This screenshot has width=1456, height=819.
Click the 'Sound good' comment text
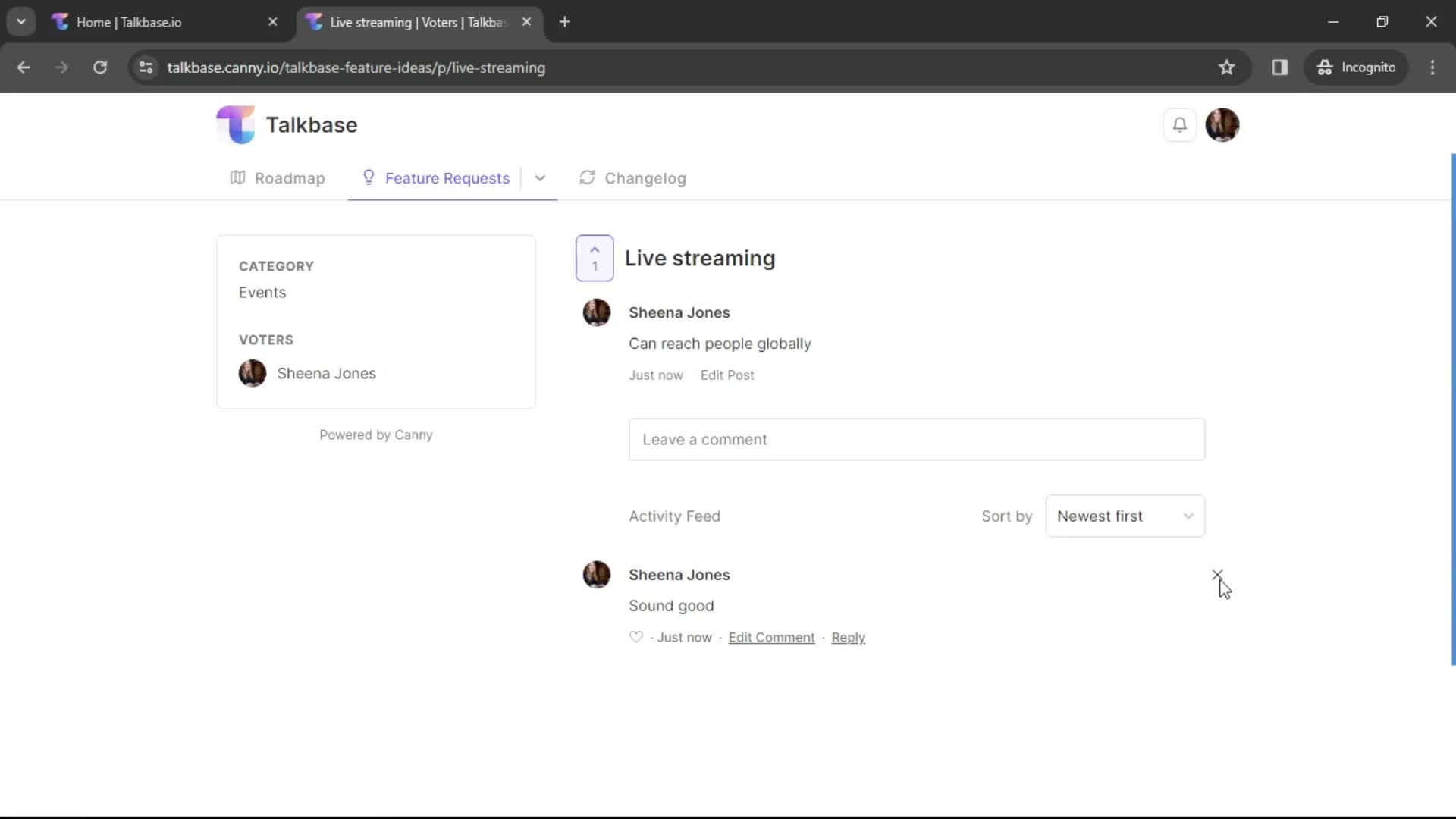(671, 606)
